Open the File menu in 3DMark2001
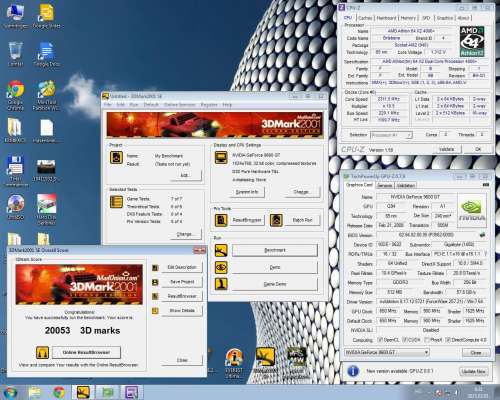Viewport: 500px width, 400px height. point(107,105)
